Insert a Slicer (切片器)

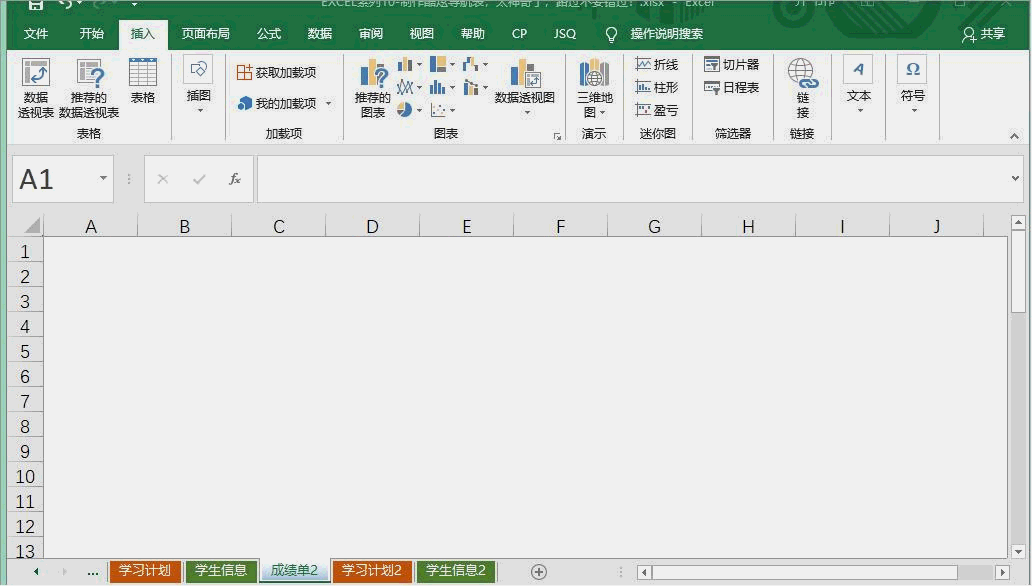732,65
